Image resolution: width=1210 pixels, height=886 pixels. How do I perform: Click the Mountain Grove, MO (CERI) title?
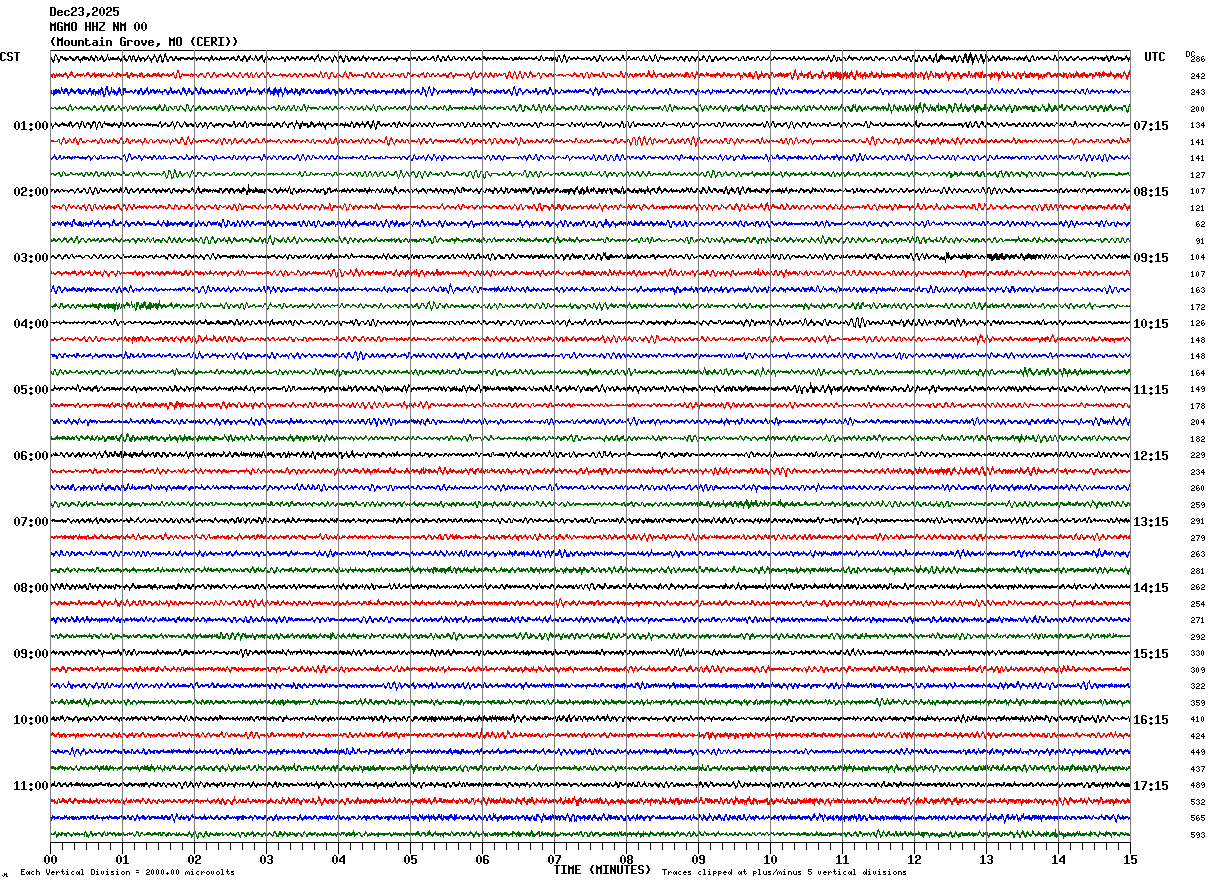click(x=144, y=42)
